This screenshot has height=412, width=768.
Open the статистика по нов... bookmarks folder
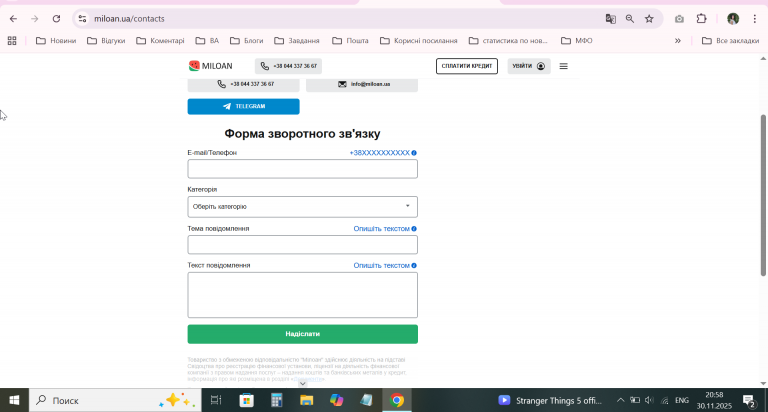coord(508,41)
